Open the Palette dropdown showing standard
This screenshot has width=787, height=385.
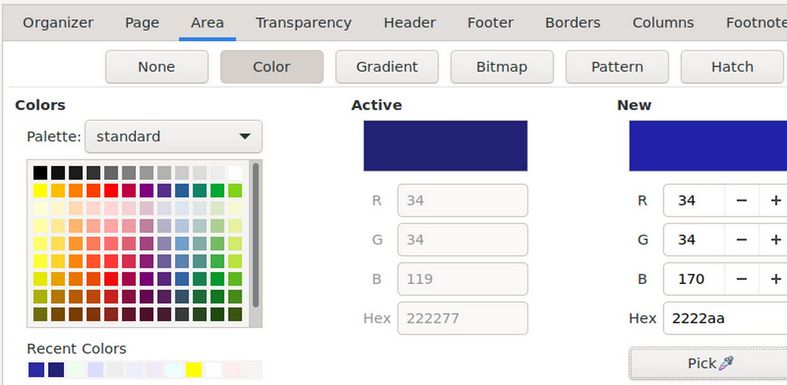[174, 137]
